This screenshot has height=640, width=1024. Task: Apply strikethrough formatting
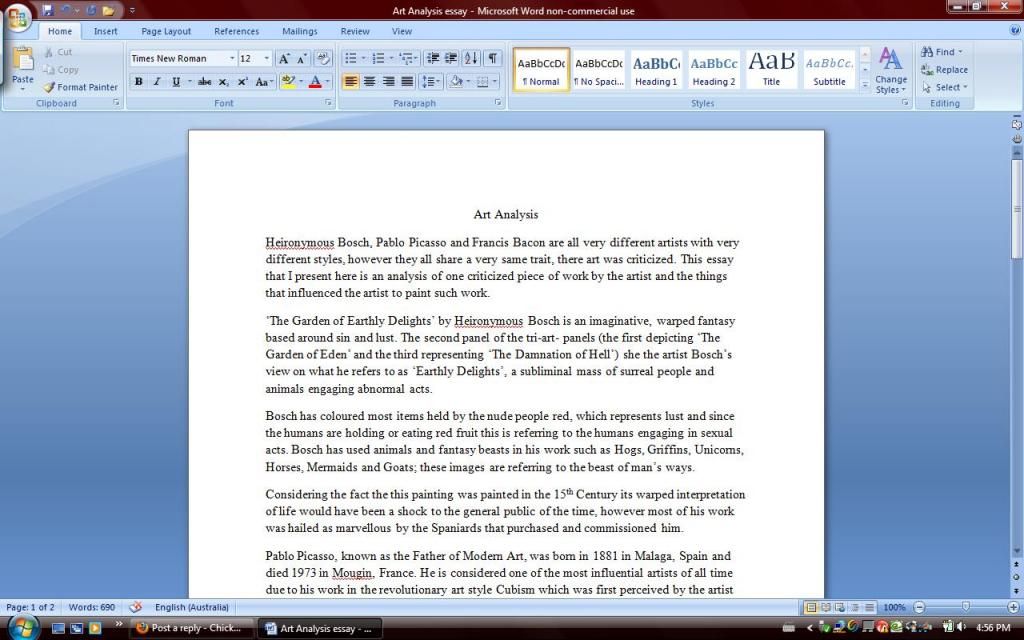204,82
